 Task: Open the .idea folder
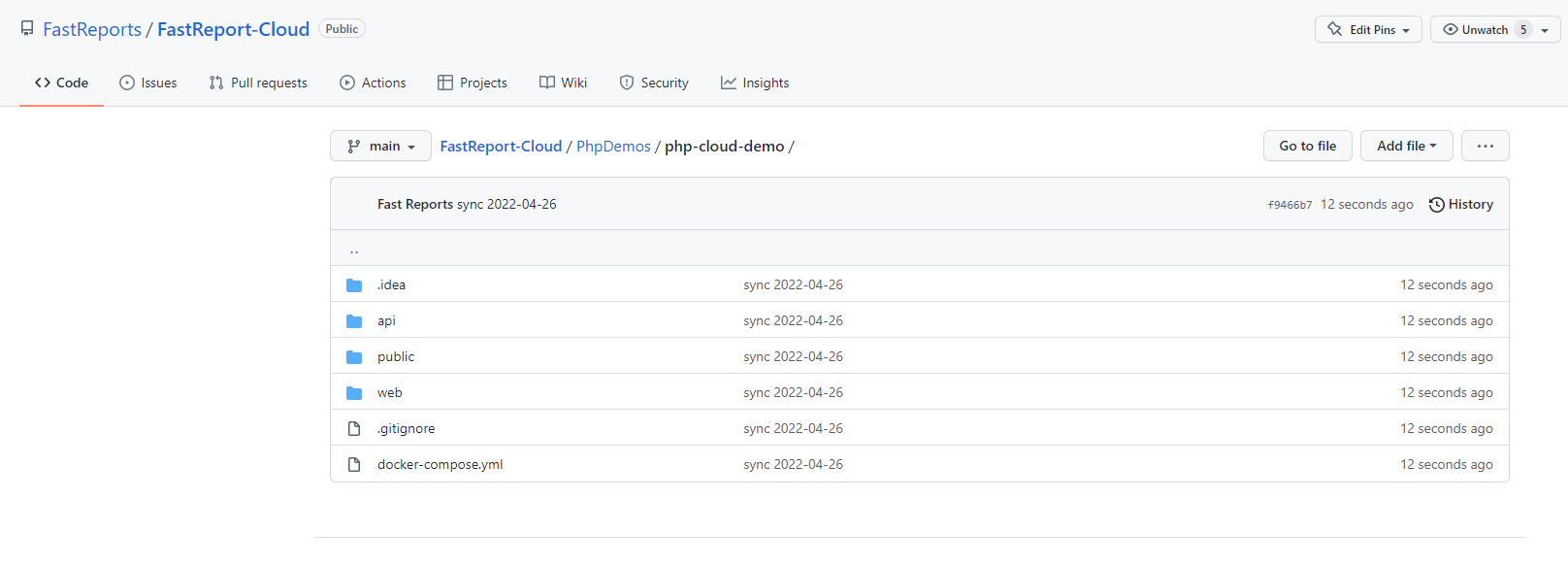point(391,284)
